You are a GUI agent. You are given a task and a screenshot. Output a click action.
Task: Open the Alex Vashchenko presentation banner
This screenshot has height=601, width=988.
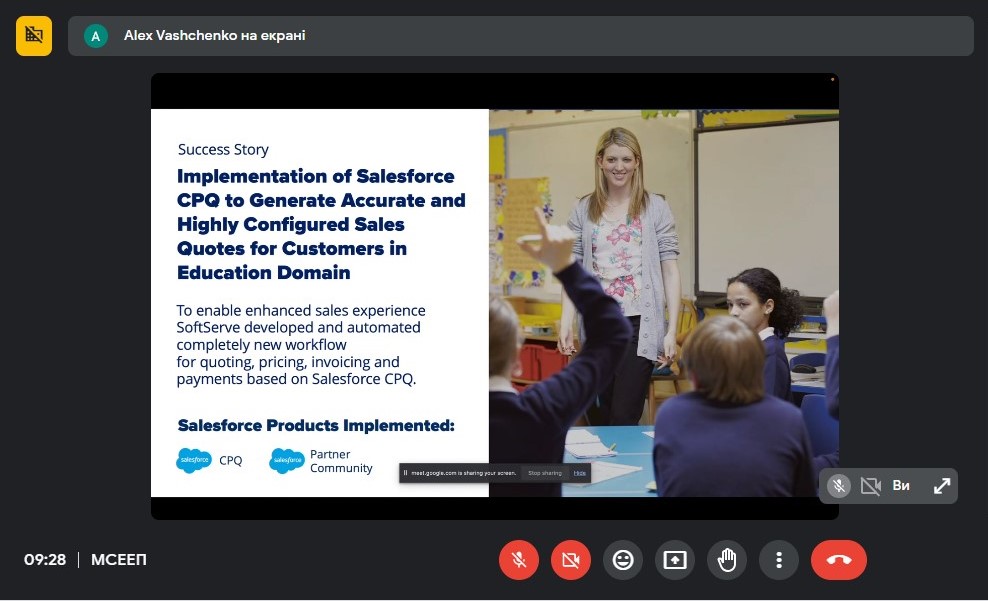click(x=520, y=36)
